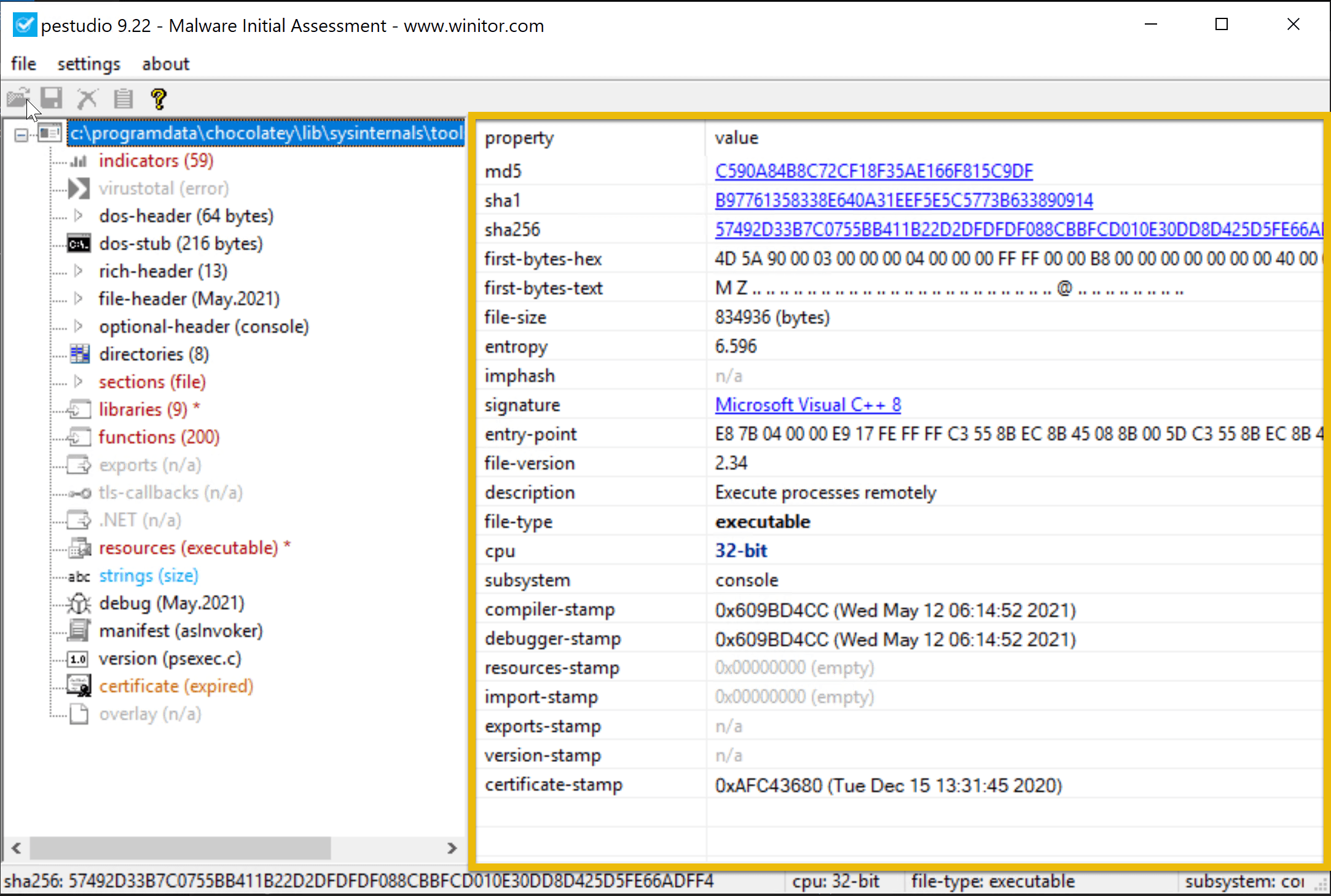Click the Microsoft Visual C++ 8 signature link

[x=807, y=405]
